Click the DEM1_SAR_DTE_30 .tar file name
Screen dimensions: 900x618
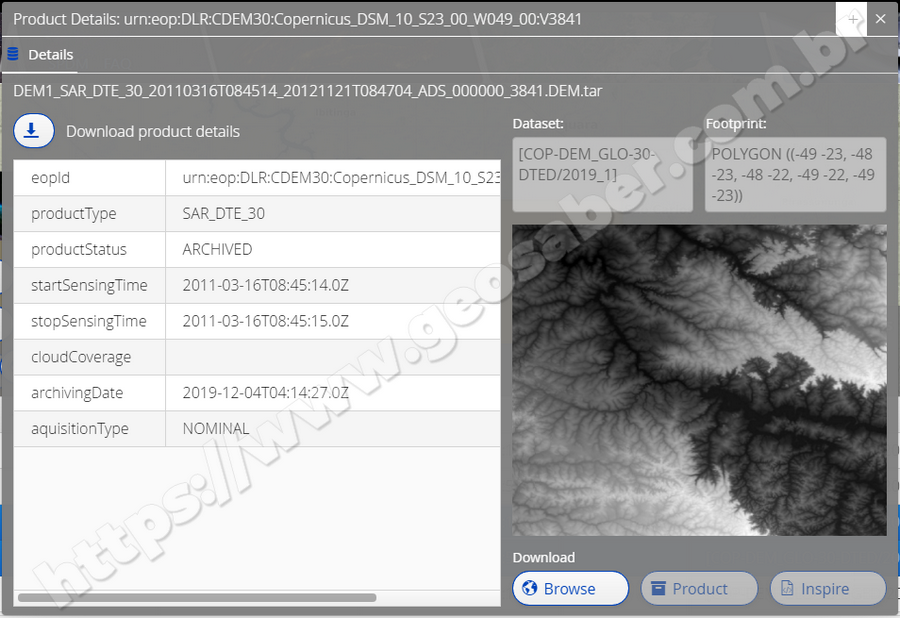(308, 91)
